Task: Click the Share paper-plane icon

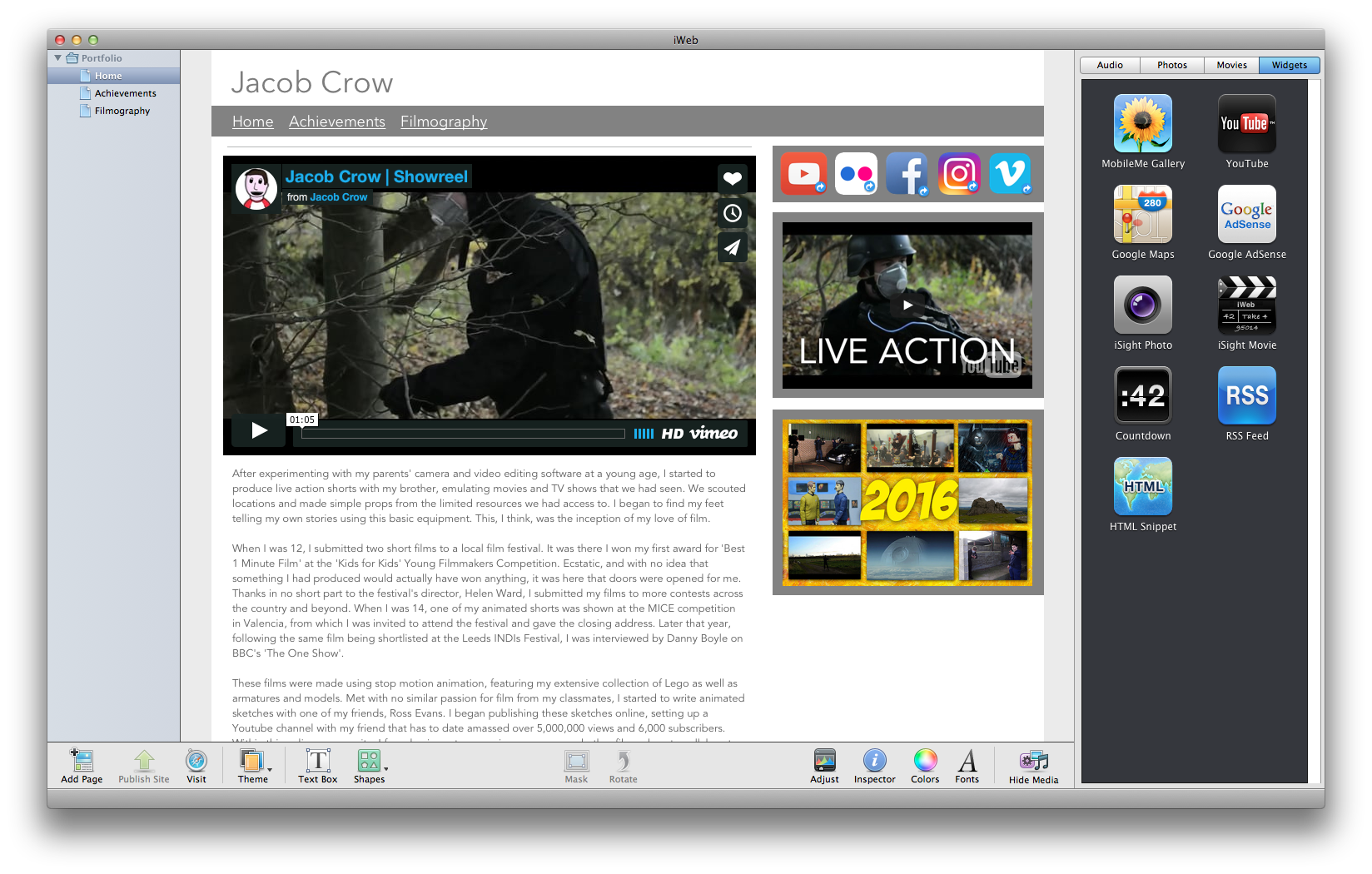Action: click(x=733, y=247)
